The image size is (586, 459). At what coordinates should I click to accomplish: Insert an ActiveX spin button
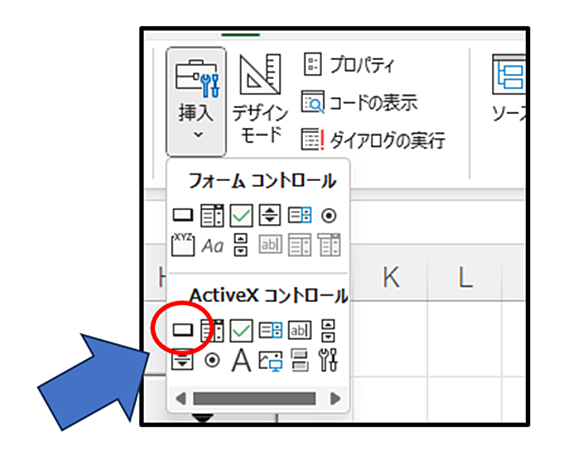pos(182,360)
